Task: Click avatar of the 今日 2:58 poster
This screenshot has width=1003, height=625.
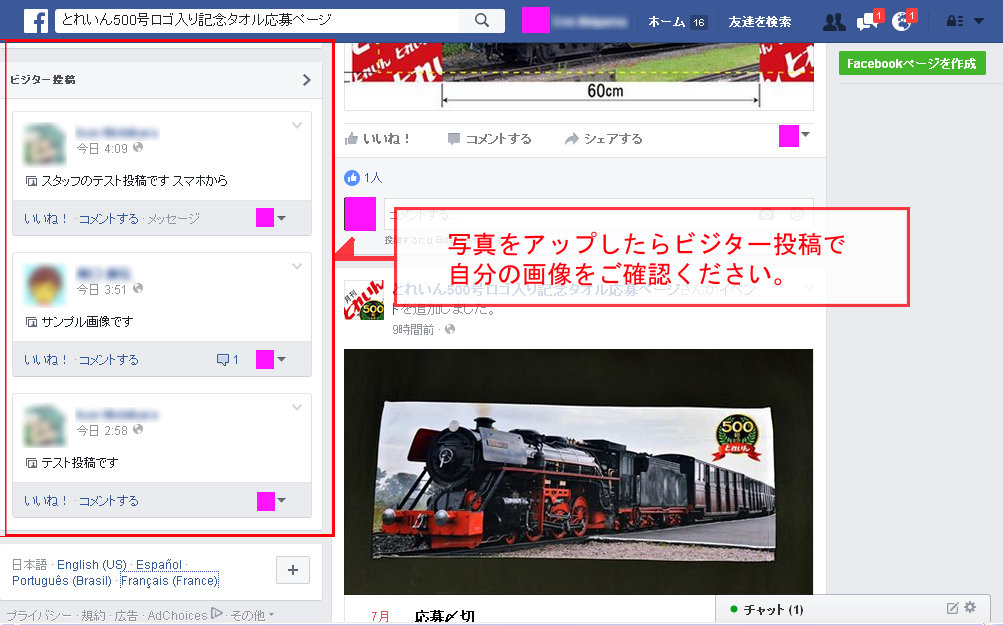Action: pyautogui.click(x=45, y=426)
